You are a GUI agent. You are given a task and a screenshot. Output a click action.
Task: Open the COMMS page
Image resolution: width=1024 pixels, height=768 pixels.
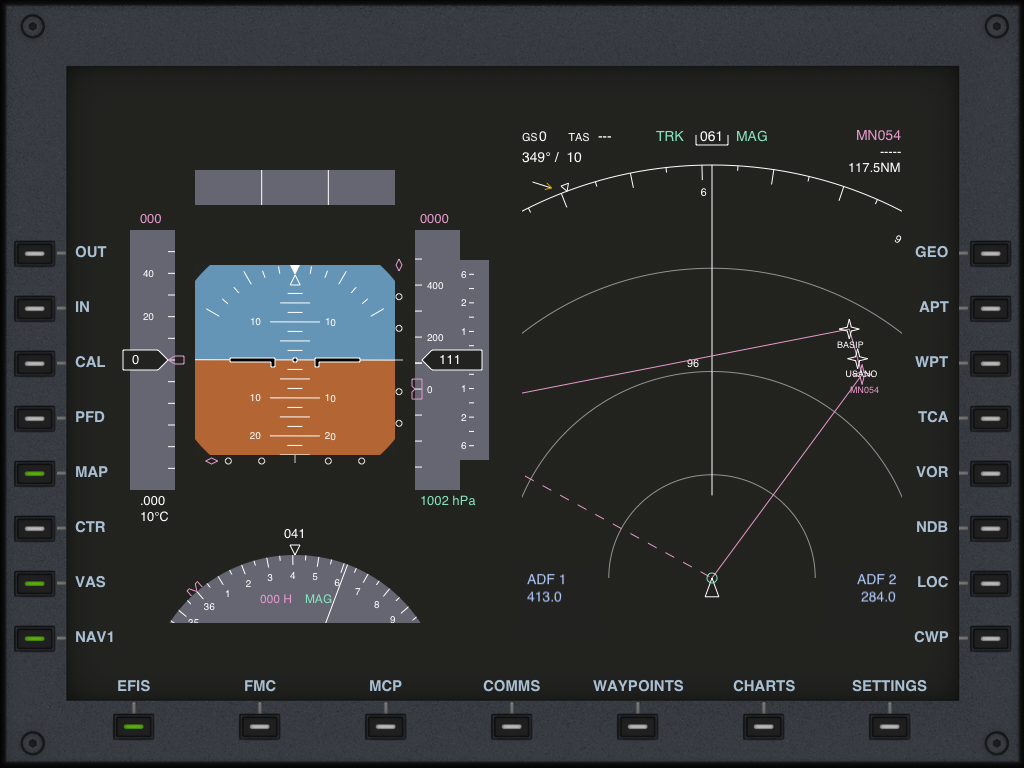[512, 726]
